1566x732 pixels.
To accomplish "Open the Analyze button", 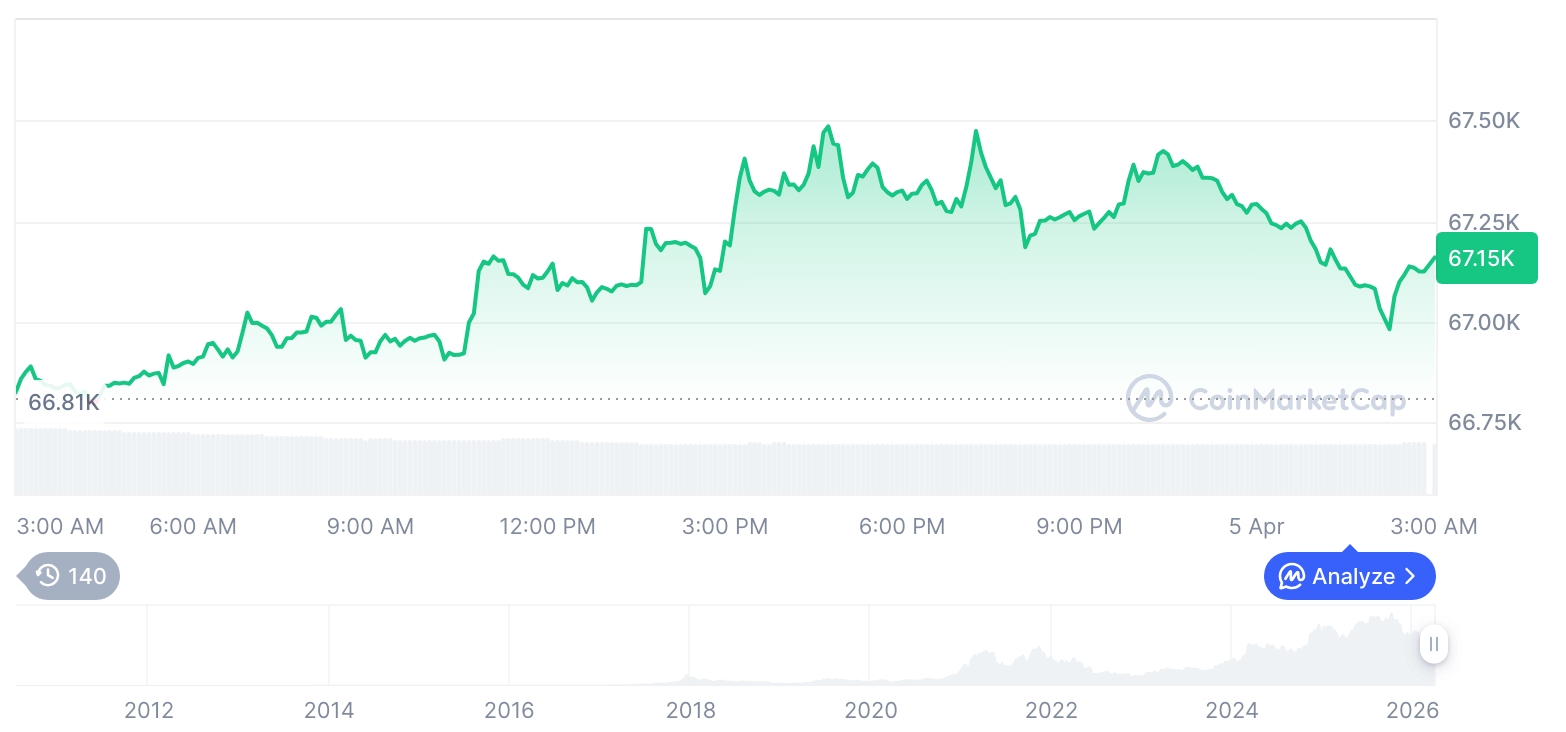I will 1349,576.
